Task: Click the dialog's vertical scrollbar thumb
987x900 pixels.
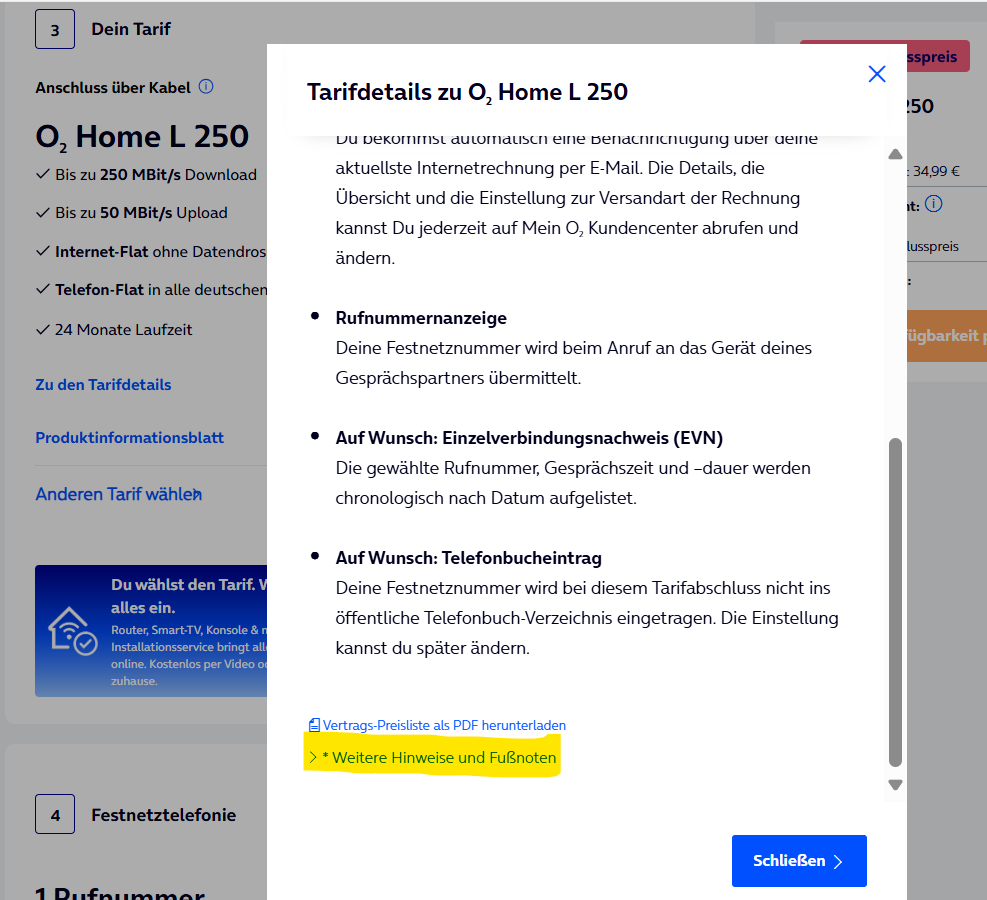Action: pyautogui.click(x=895, y=602)
